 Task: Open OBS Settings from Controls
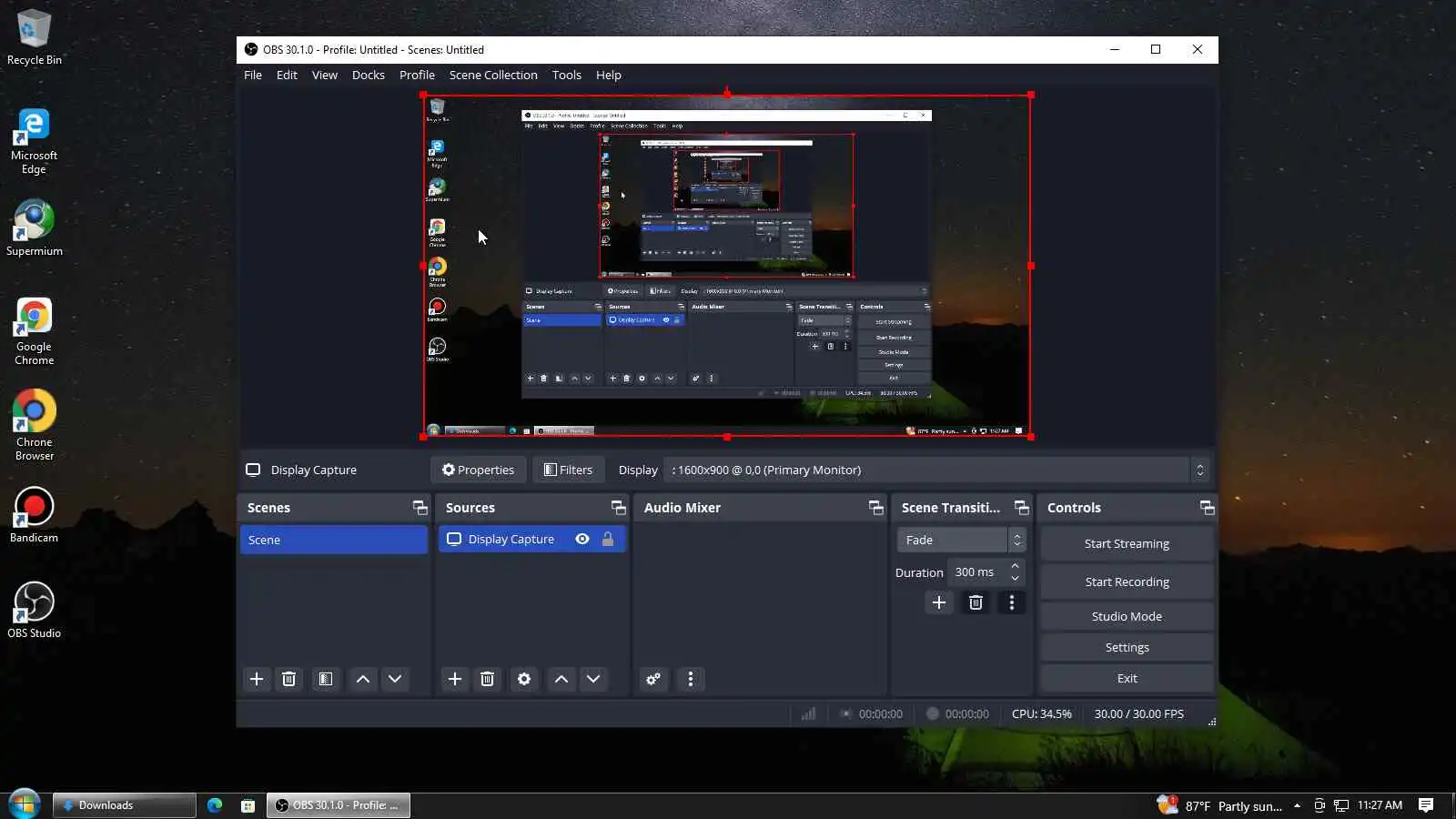click(x=1127, y=647)
